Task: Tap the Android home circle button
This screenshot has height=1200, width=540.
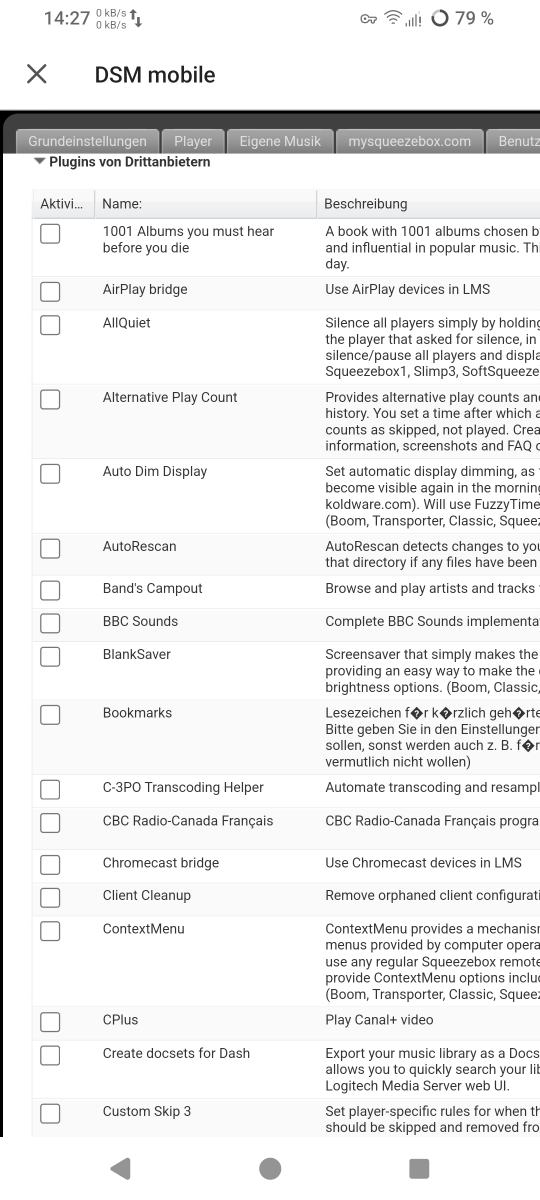Action: pyautogui.click(x=270, y=1168)
